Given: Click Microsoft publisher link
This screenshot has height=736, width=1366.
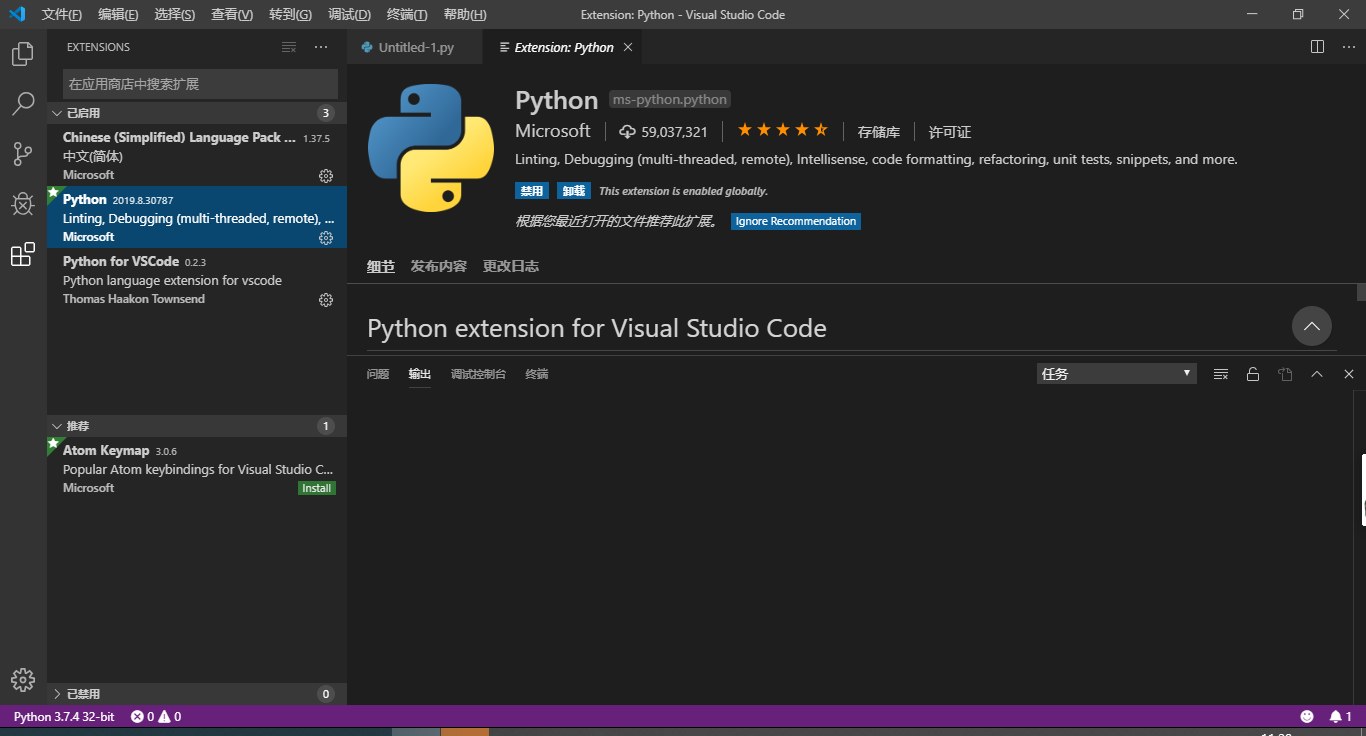Looking at the screenshot, I should tap(553, 131).
